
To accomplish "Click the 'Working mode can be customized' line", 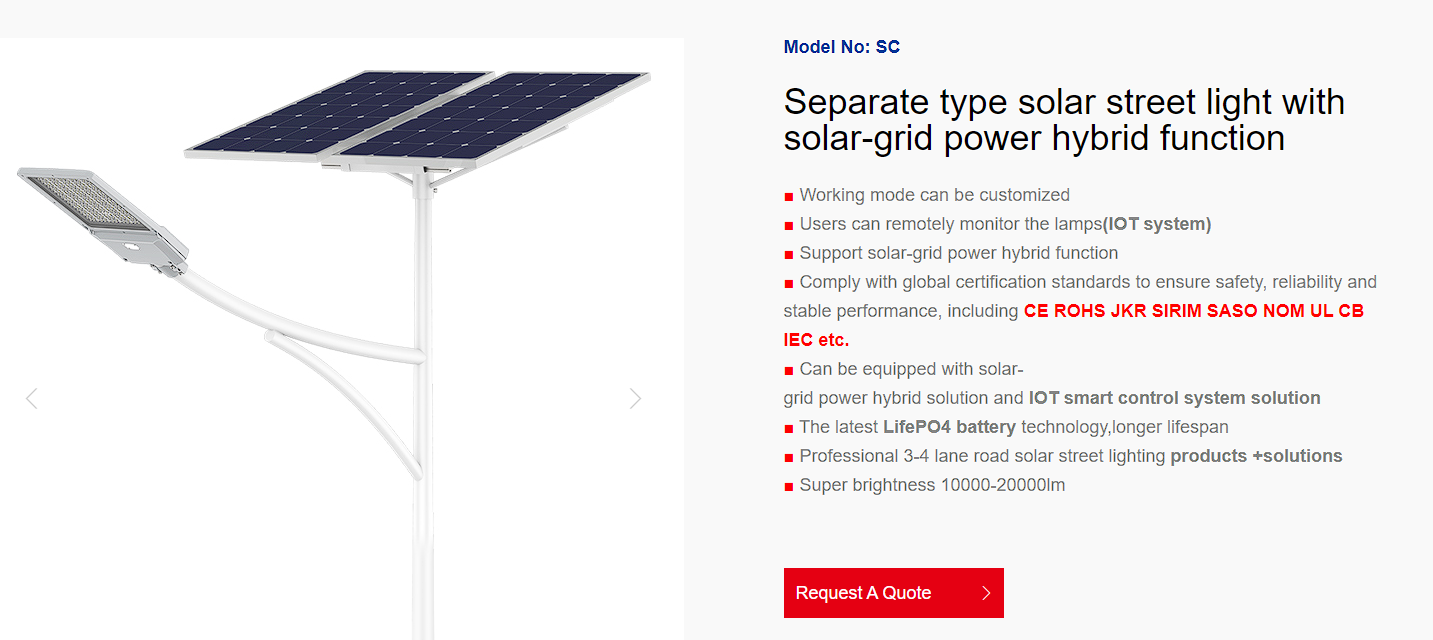I will (x=934, y=195).
